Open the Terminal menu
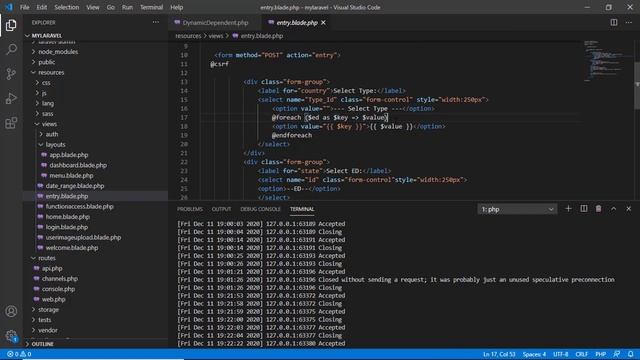Screen dimensions: 640x360 (x=151, y=7)
